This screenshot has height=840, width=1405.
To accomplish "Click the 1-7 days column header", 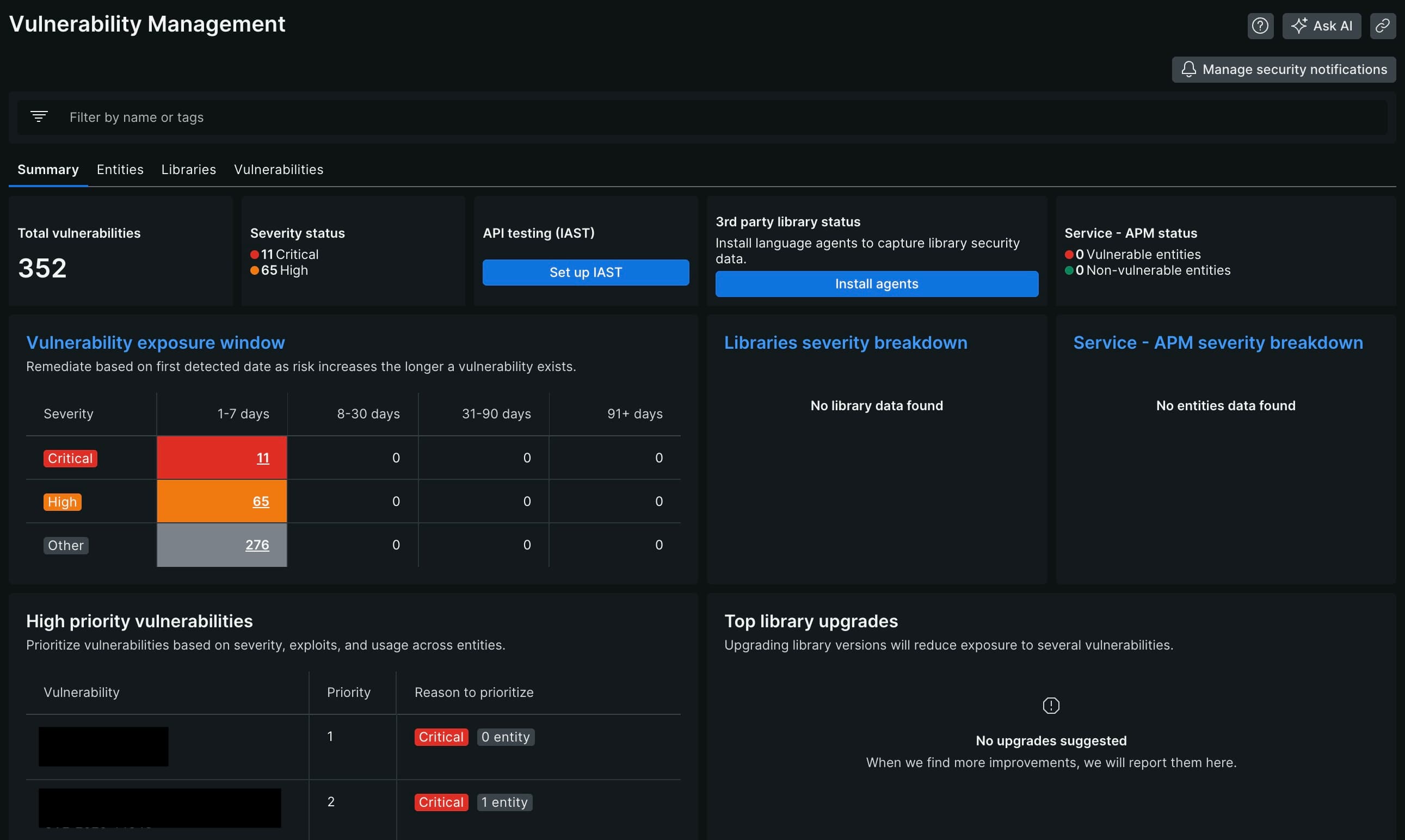I will [x=243, y=413].
